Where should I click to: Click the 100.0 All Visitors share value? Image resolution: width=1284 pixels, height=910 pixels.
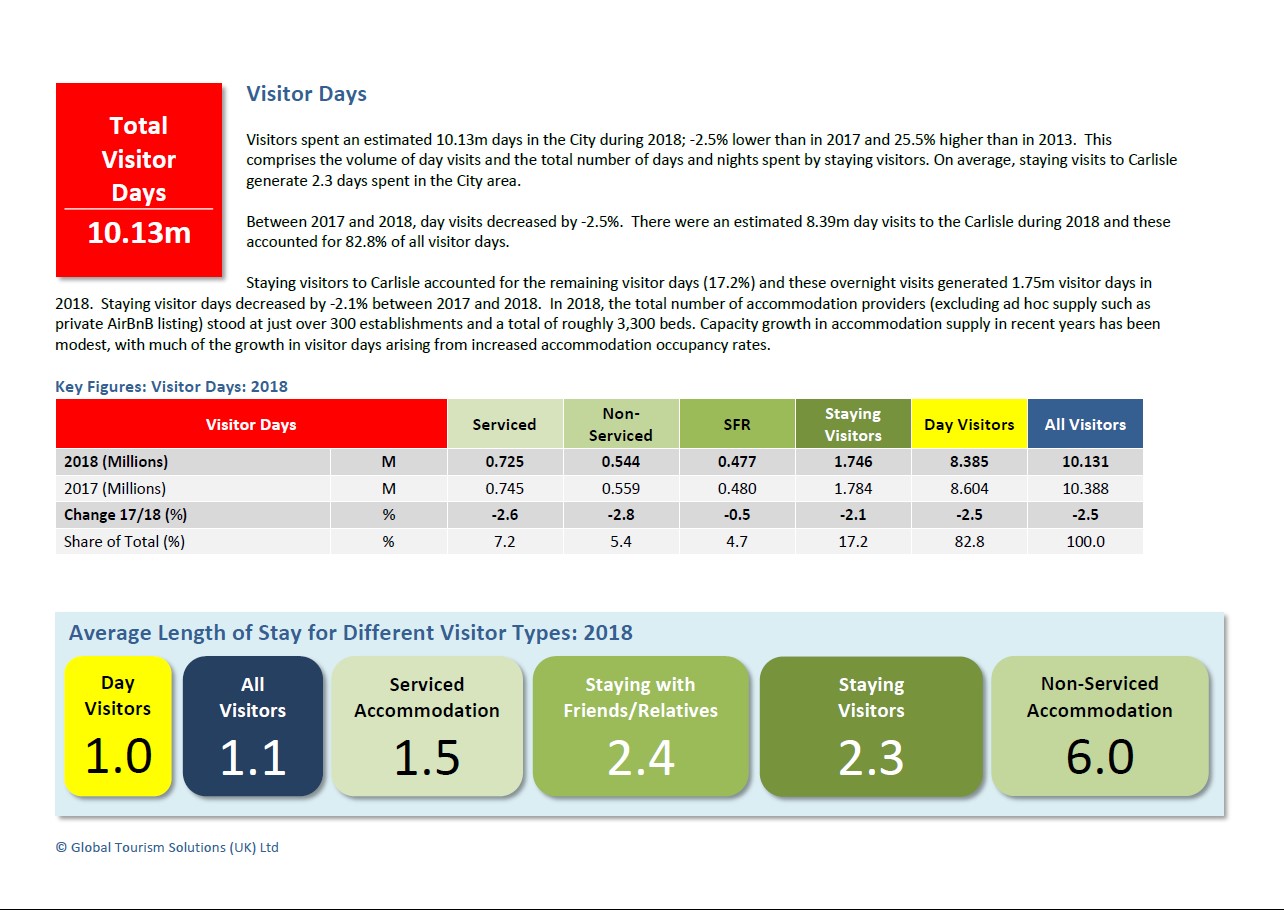pyautogui.click(x=1084, y=541)
